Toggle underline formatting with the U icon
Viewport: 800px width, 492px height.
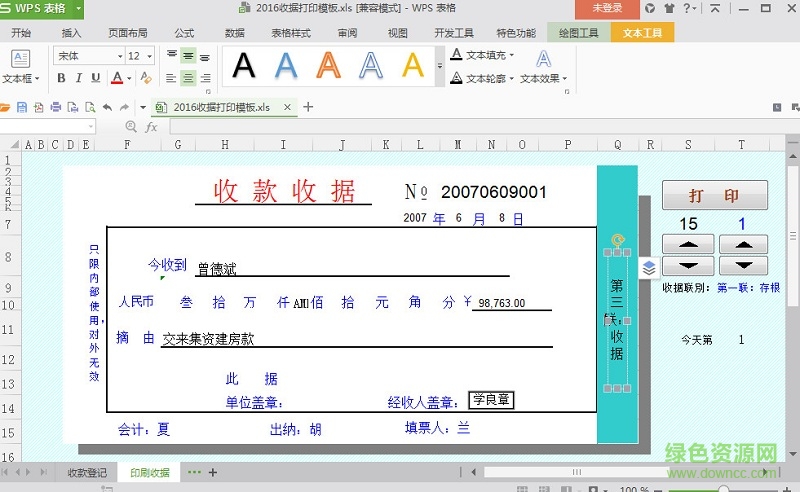tap(95, 78)
